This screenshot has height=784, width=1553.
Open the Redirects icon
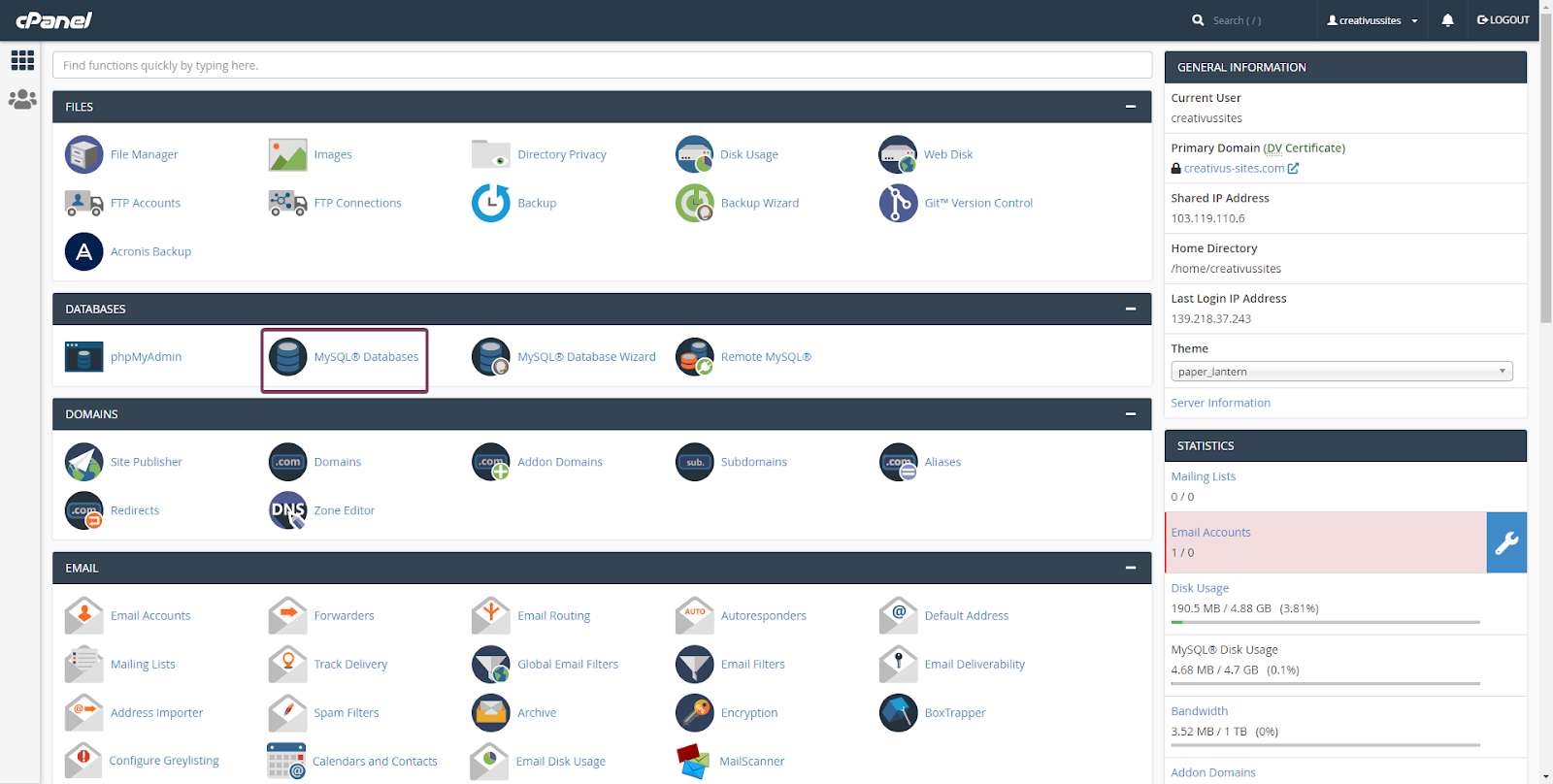[x=83, y=510]
